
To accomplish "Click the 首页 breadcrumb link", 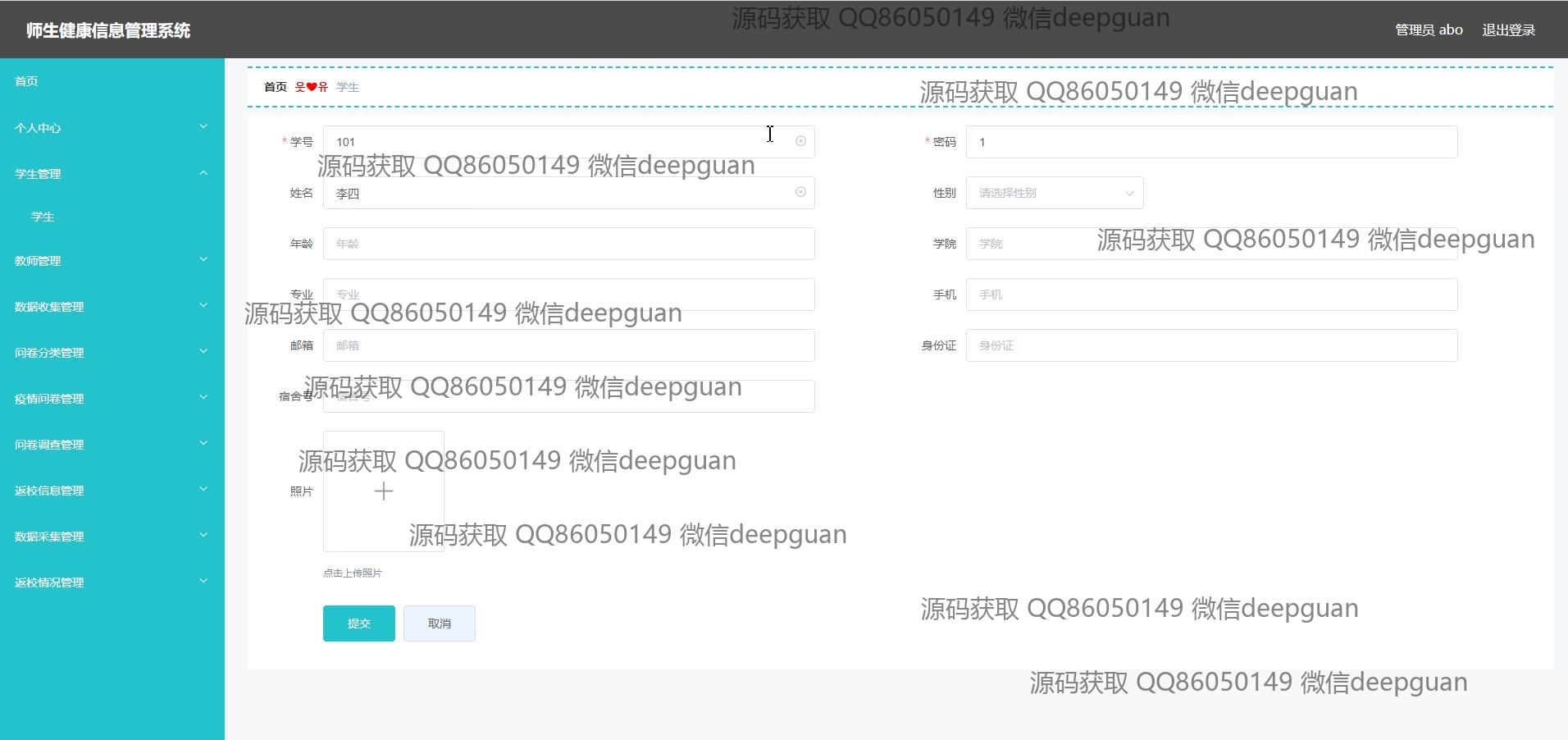I will [276, 87].
